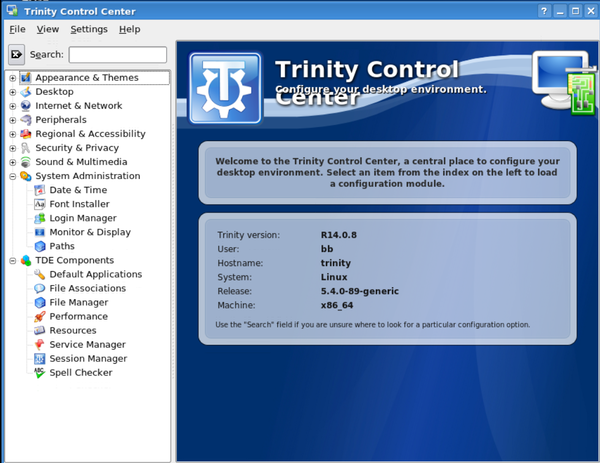Click the Peripherals icon
Viewport: 600px width, 463px height.
click(26, 120)
